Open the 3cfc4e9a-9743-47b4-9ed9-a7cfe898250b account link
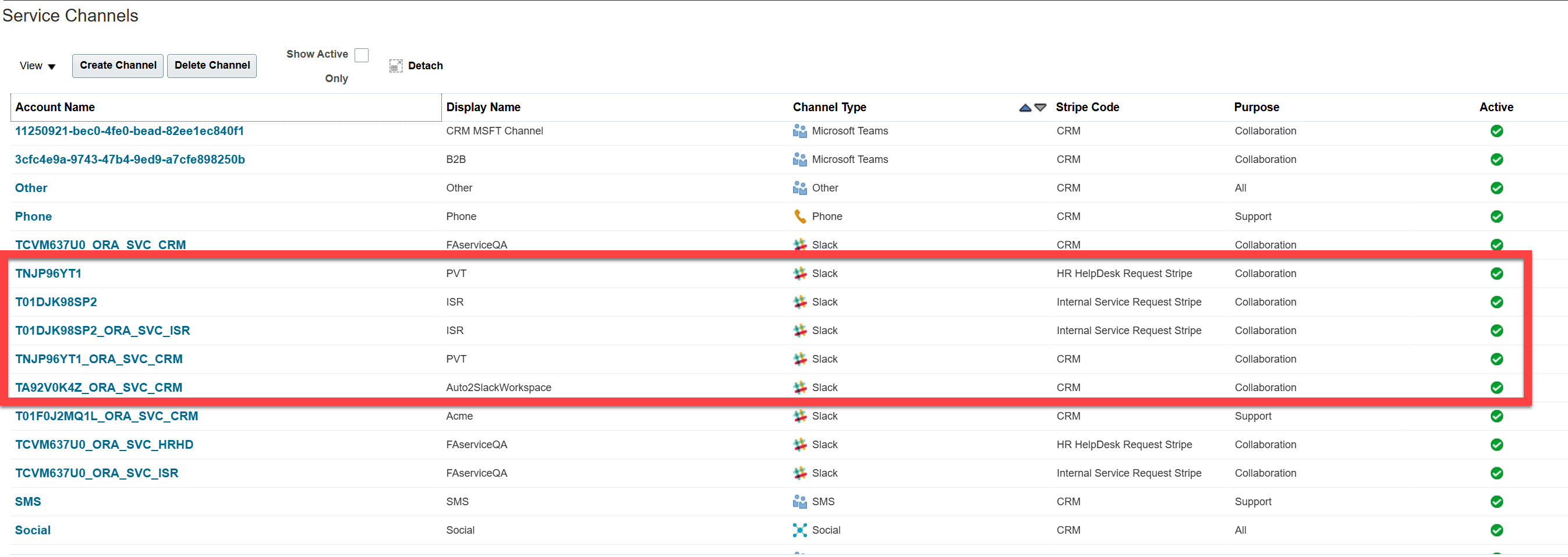The width and height of the screenshot is (1568, 557). [x=130, y=160]
